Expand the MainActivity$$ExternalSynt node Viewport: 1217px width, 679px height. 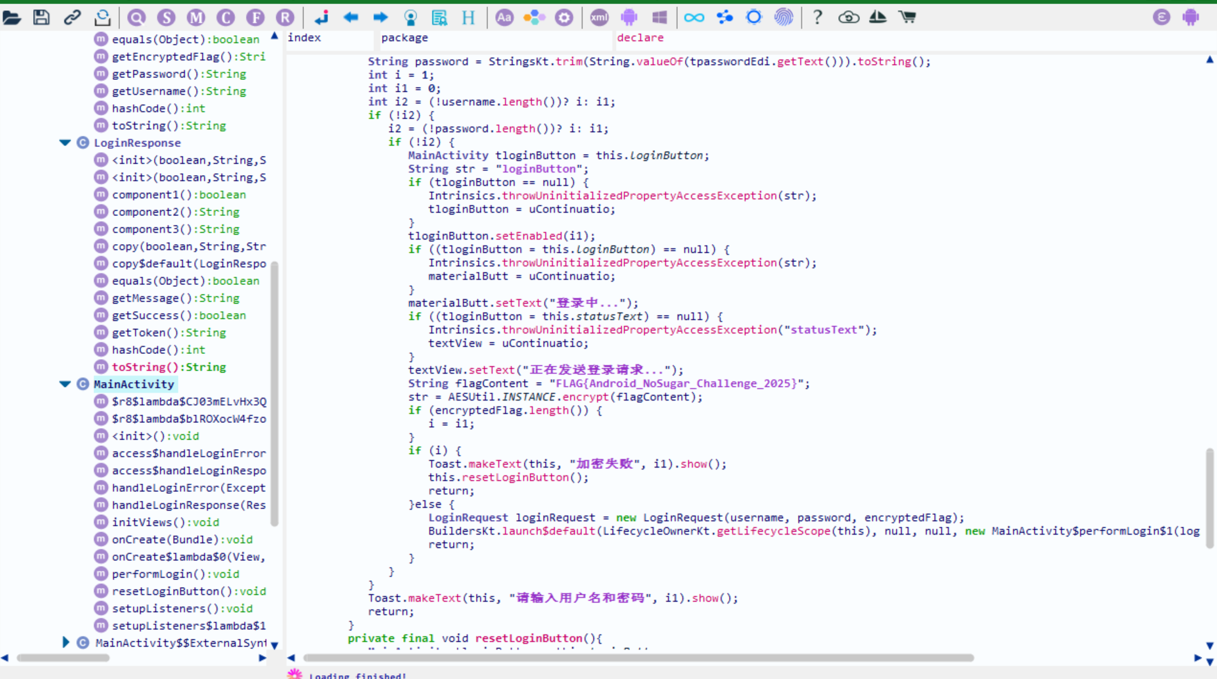(66, 643)
